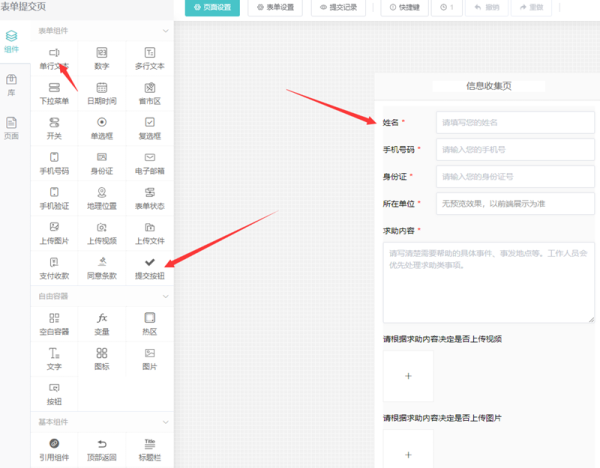The width and height of the screenshot is (600, 468).
Task: Open 提交记录 records
Action: [338, 7]
